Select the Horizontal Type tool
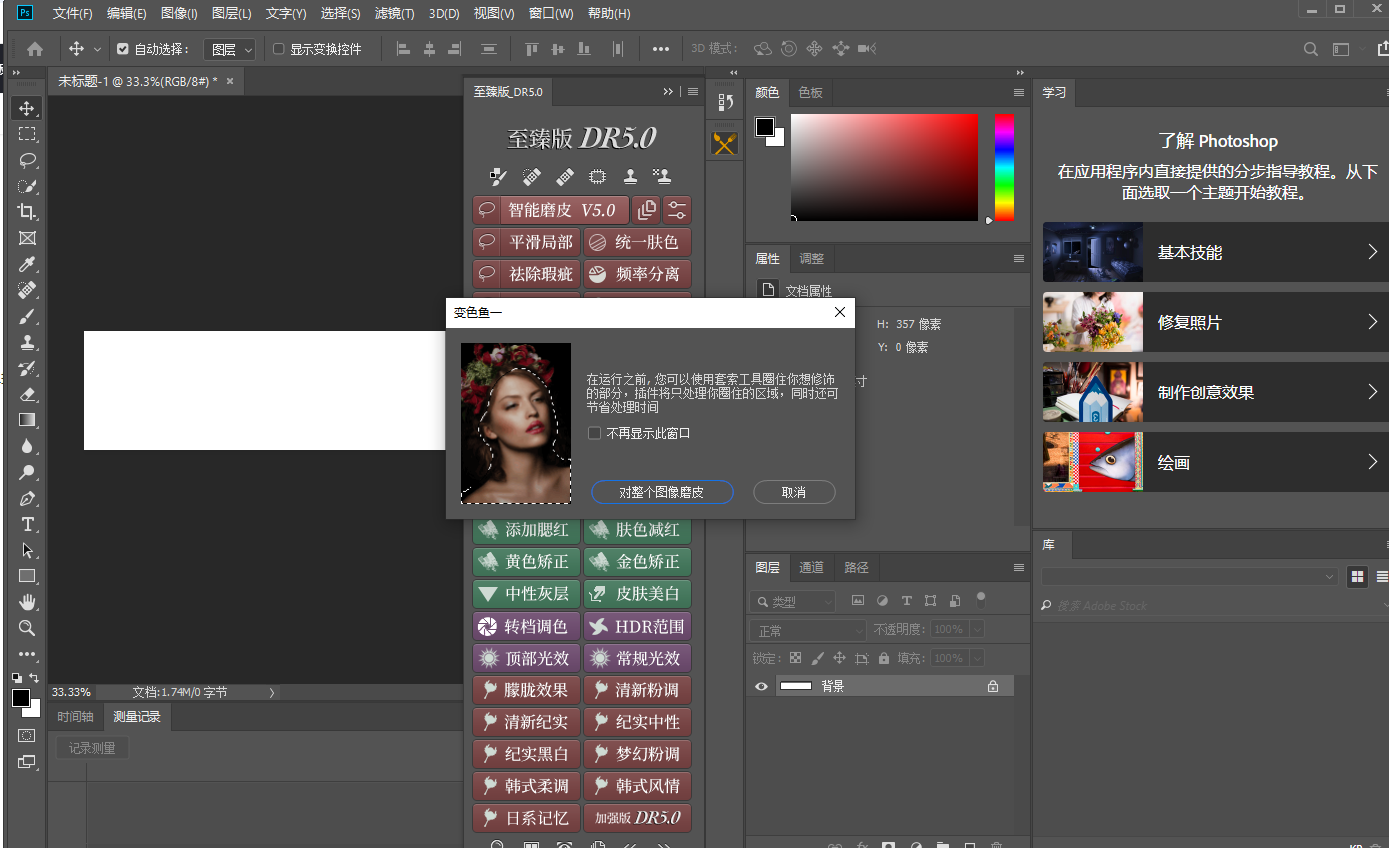Screen dimensions: 1389x848 coord(27,524)
